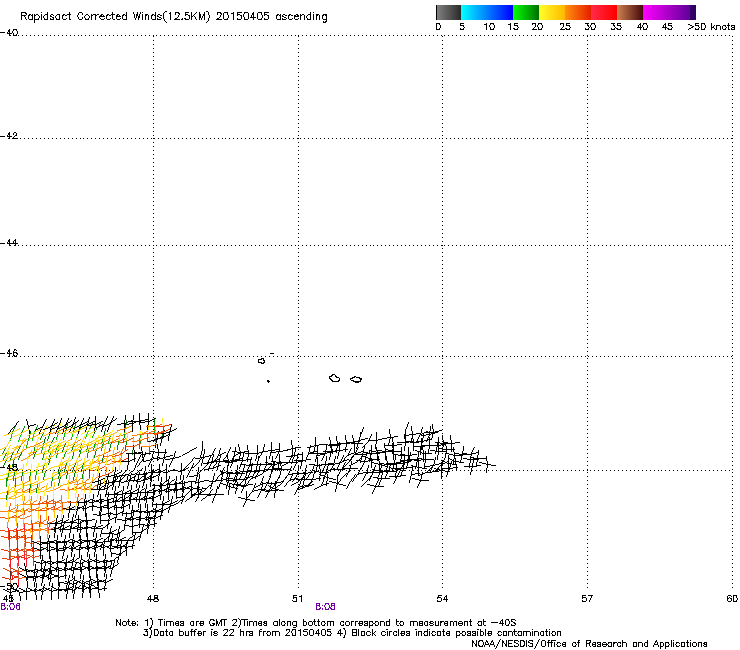
Task: Click the 51 longitude axis label
Action: (x=297, y=599)
